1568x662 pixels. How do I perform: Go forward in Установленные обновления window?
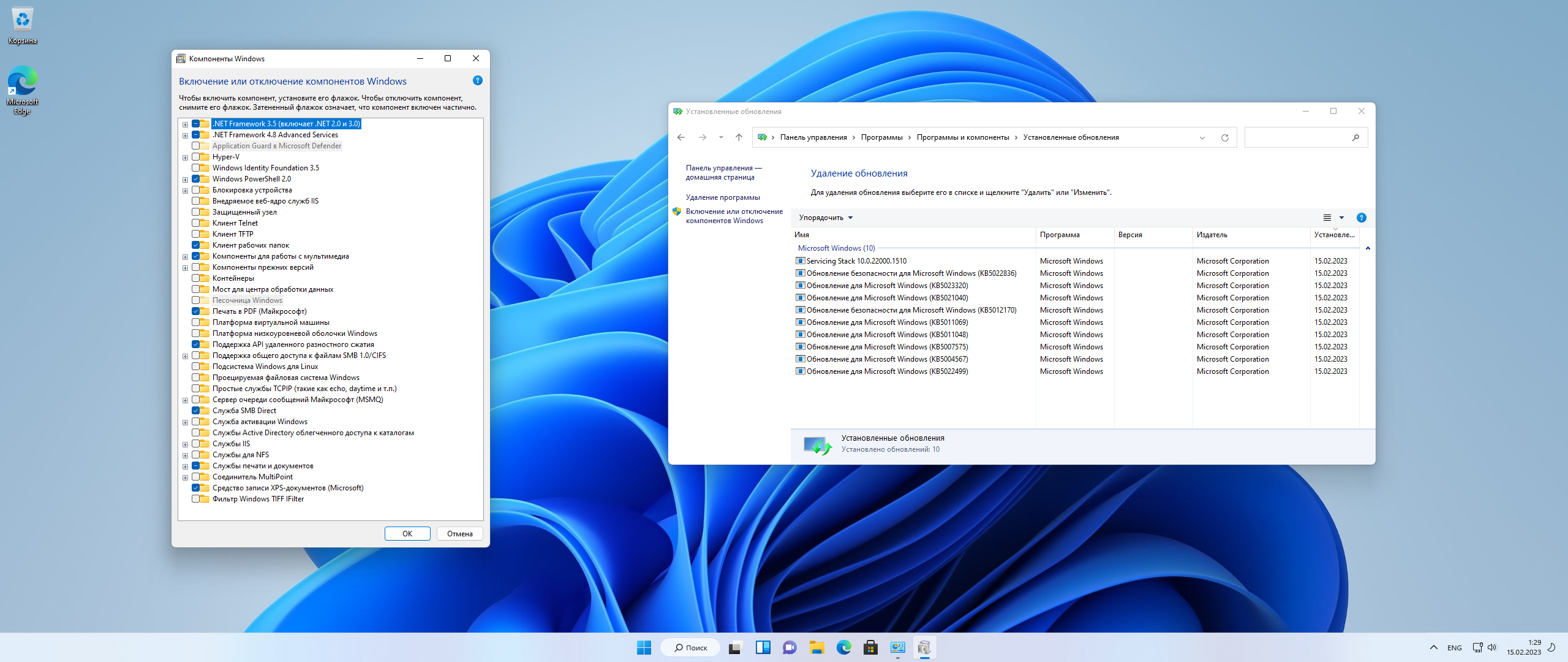coord(703,137)
